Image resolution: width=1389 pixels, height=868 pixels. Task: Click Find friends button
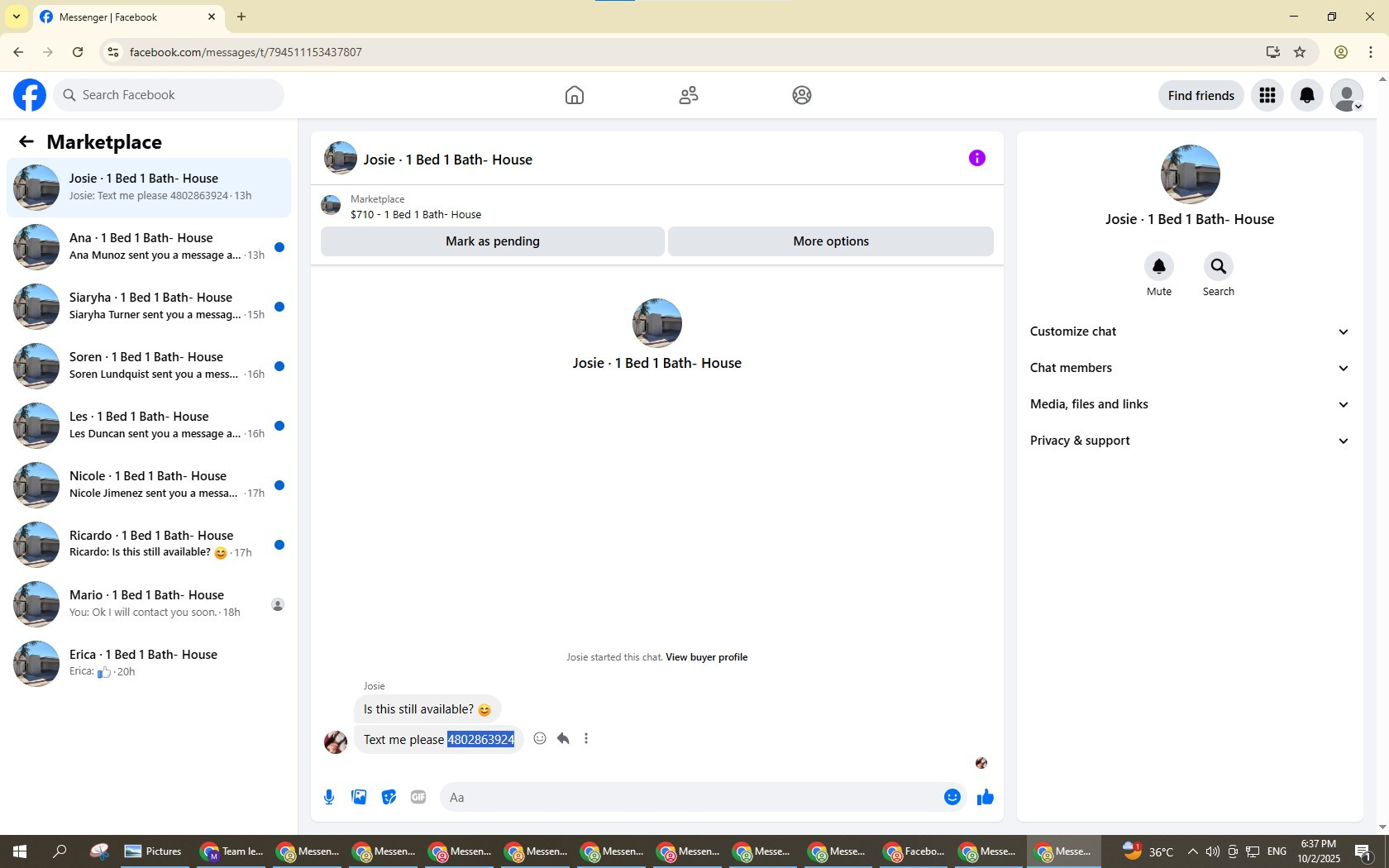point(1200,95)
